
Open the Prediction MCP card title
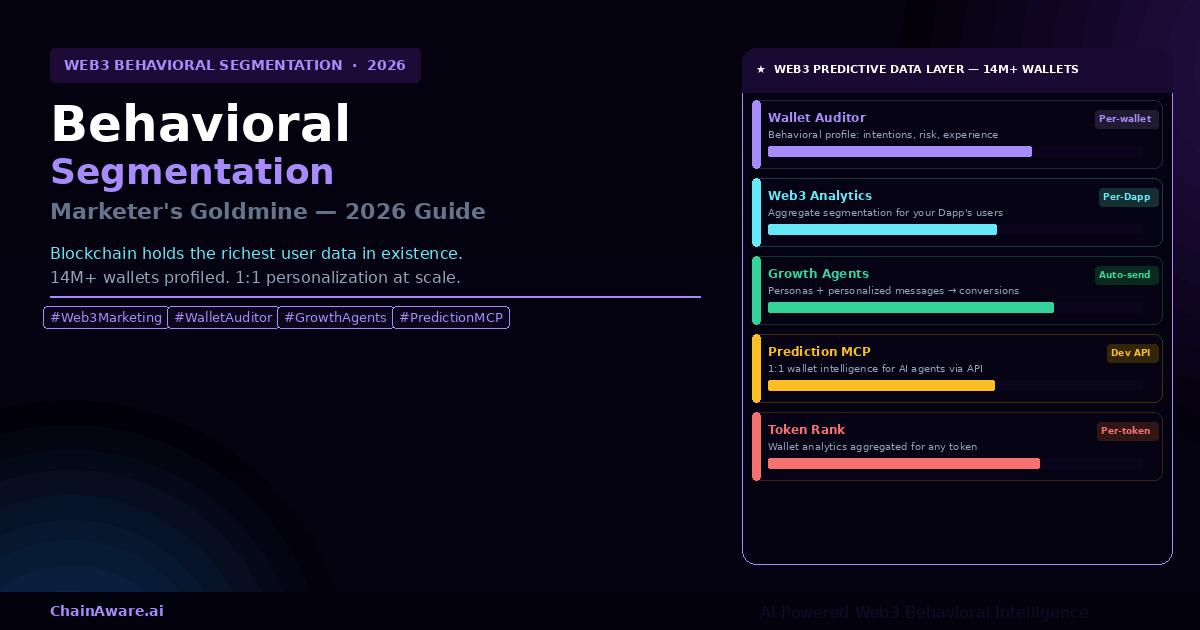tap(819, 352)
